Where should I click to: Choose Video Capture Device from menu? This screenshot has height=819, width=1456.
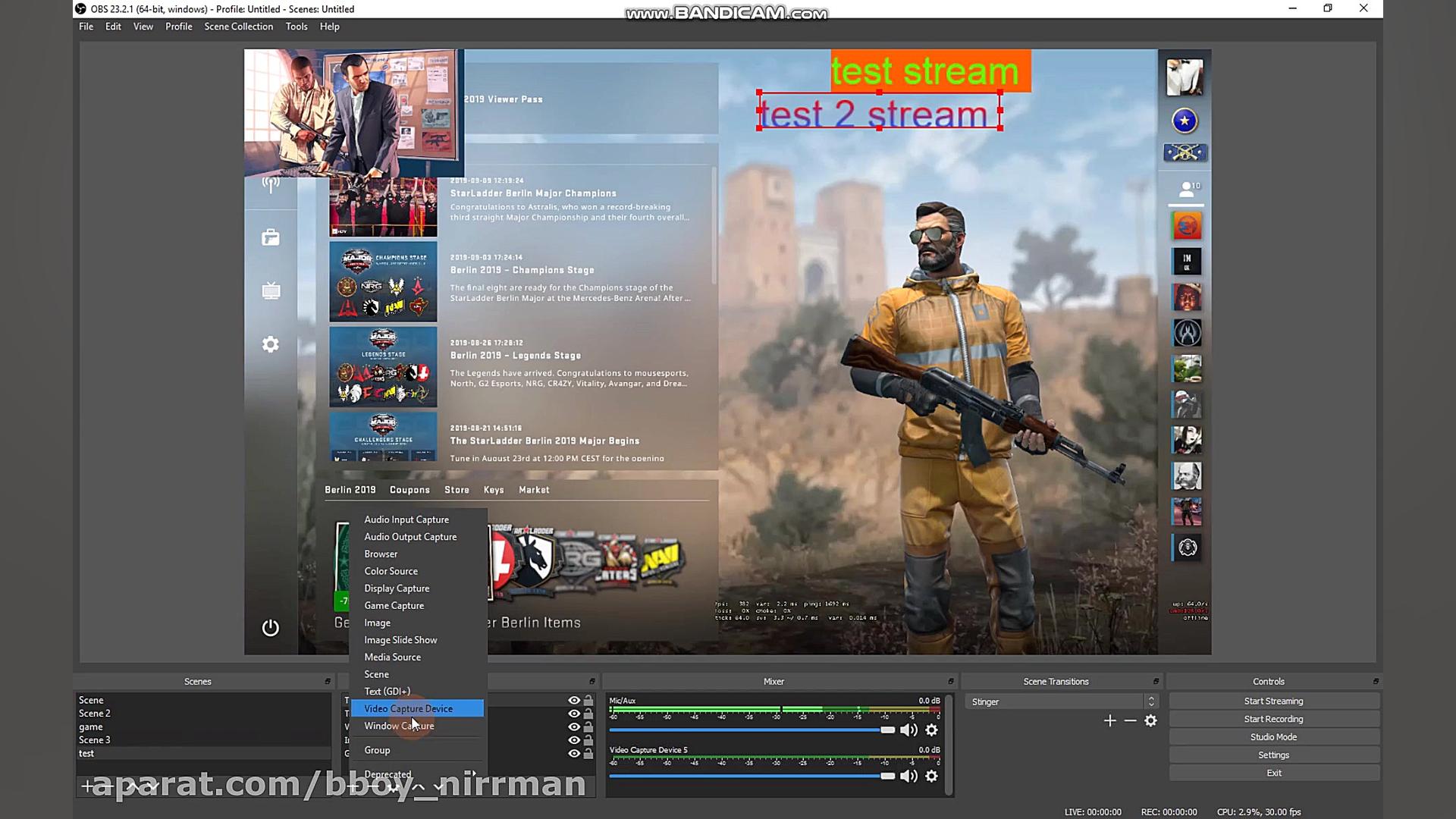click(x=408, y=708)
